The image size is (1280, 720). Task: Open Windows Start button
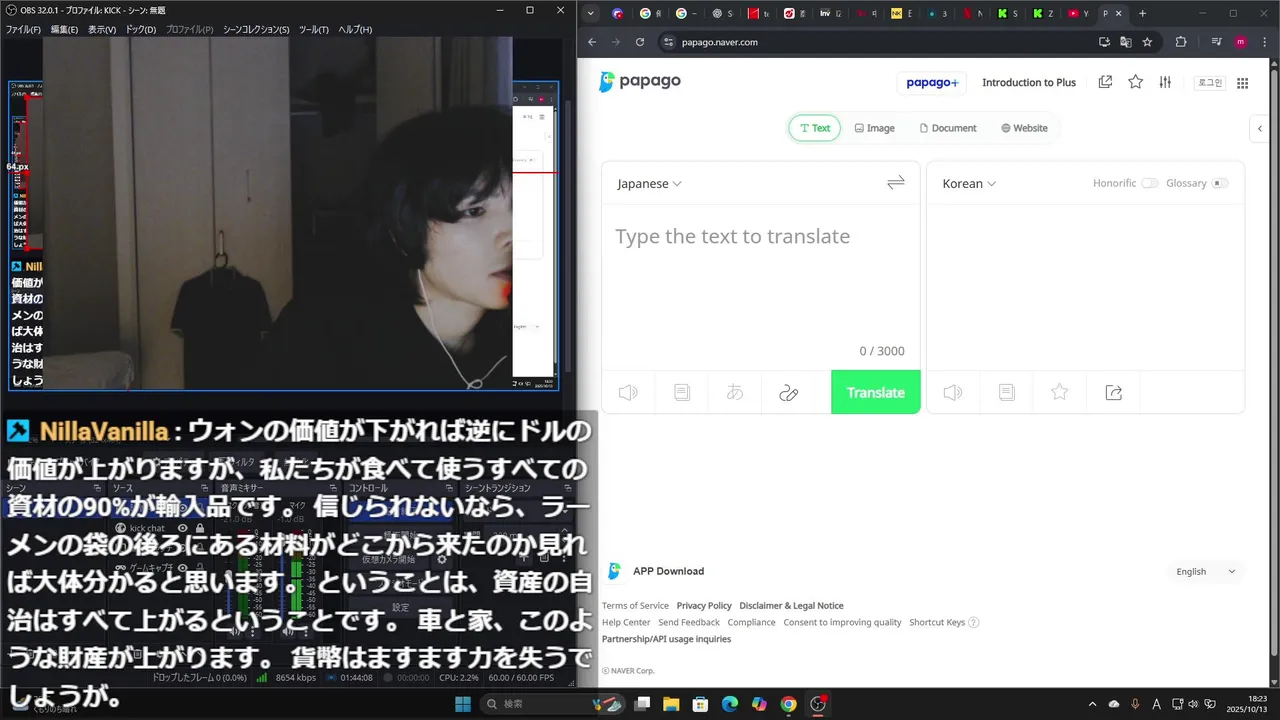(463, 704)
